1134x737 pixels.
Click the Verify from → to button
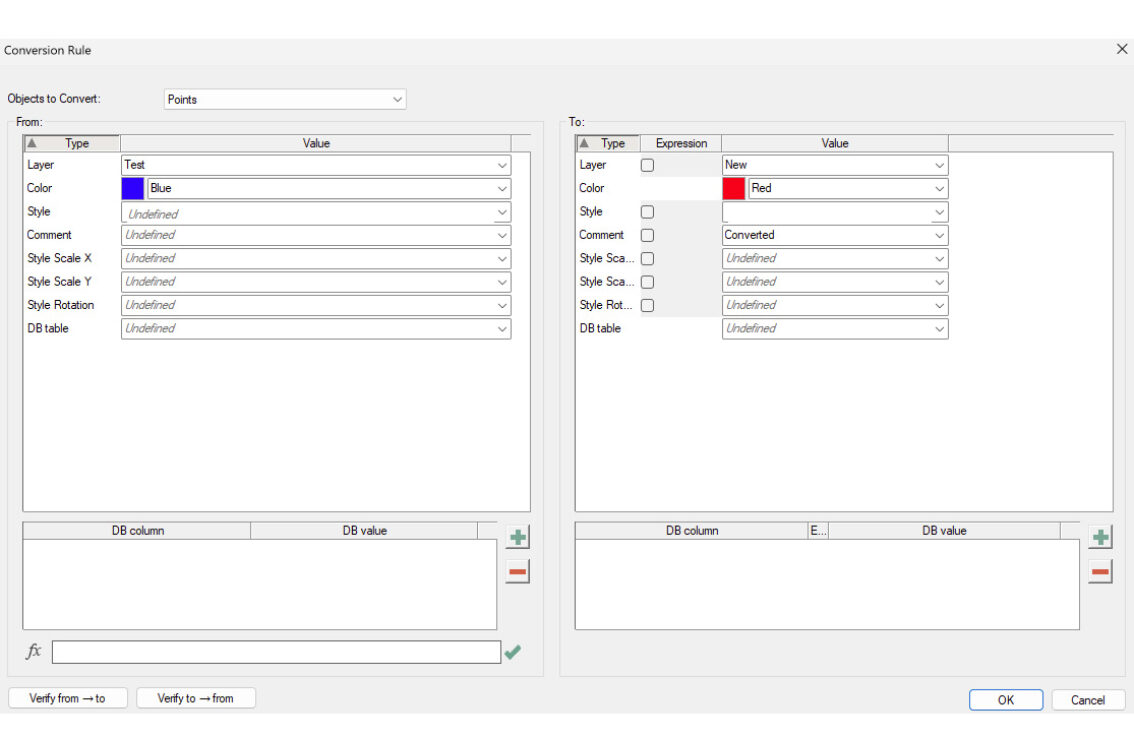[x=67, y=698]
